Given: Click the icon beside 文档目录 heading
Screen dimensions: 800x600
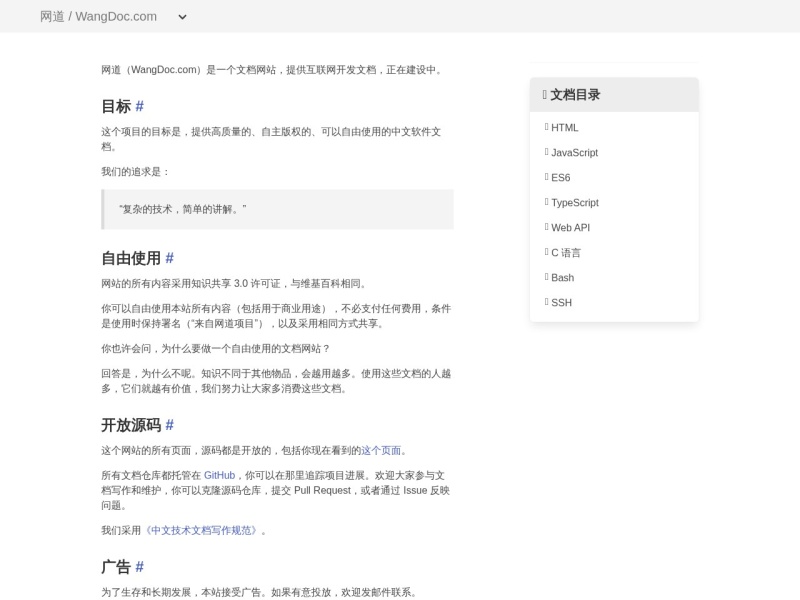Looking at the screenshot, I should pyautogui.click(x=544, y=94).
